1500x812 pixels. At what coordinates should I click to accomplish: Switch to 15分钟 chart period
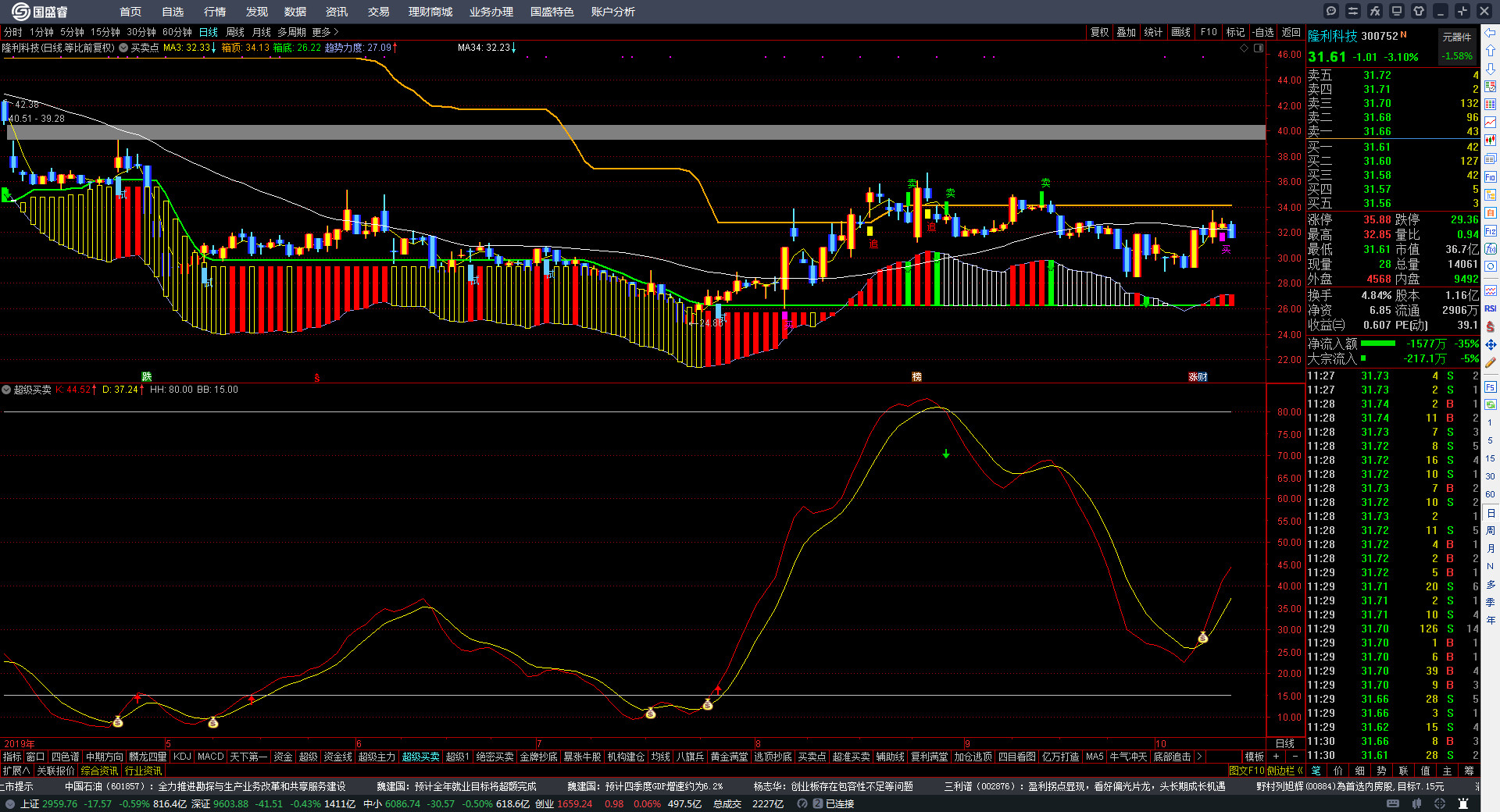pos(105,32)
